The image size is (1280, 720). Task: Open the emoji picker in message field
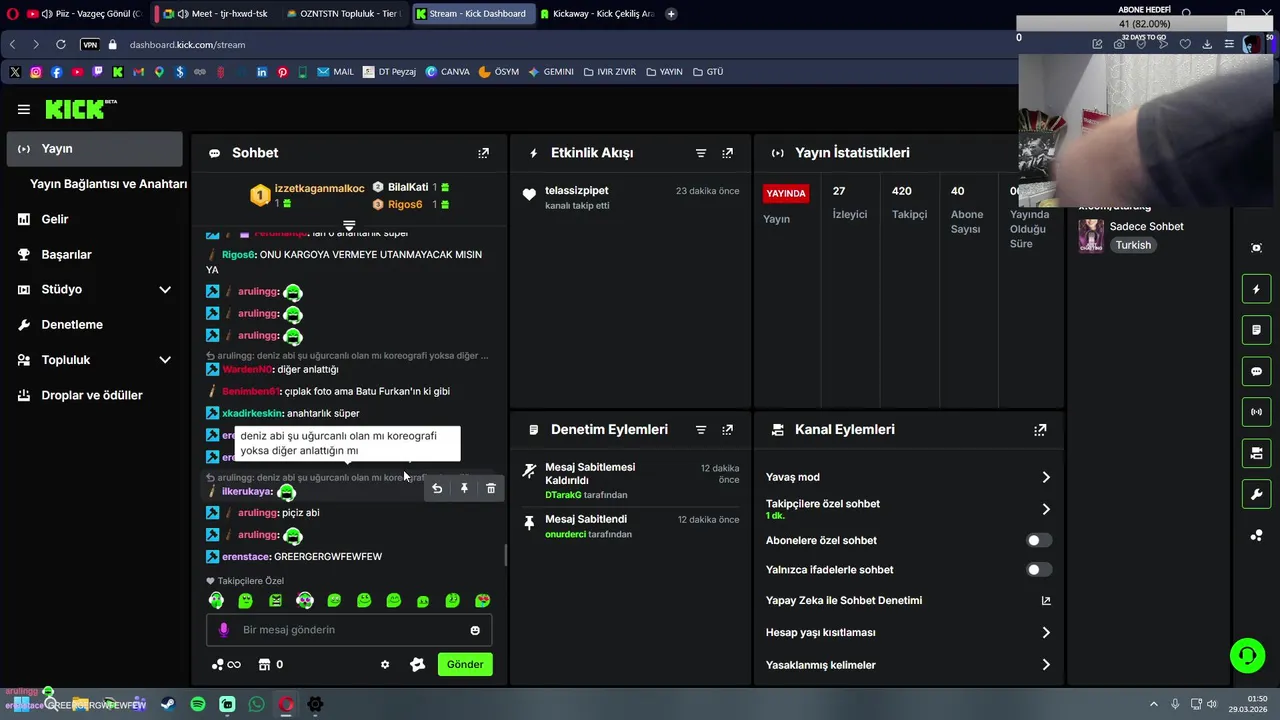point(475,630)
